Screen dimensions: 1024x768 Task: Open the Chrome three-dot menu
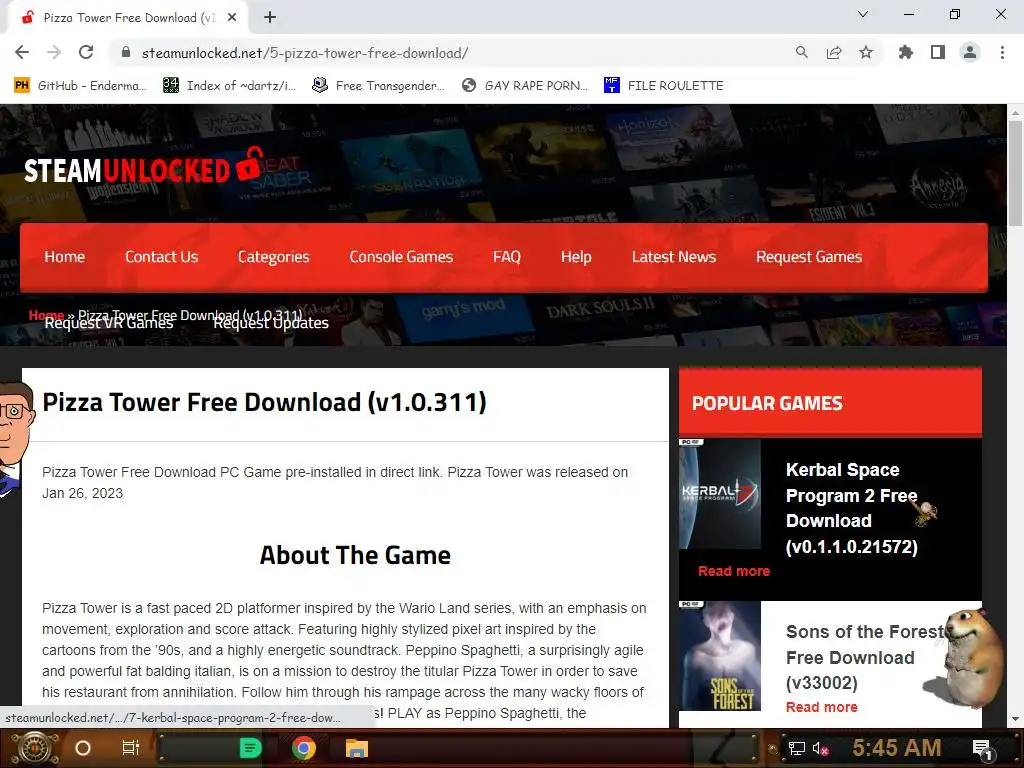tap(1002, 52)
